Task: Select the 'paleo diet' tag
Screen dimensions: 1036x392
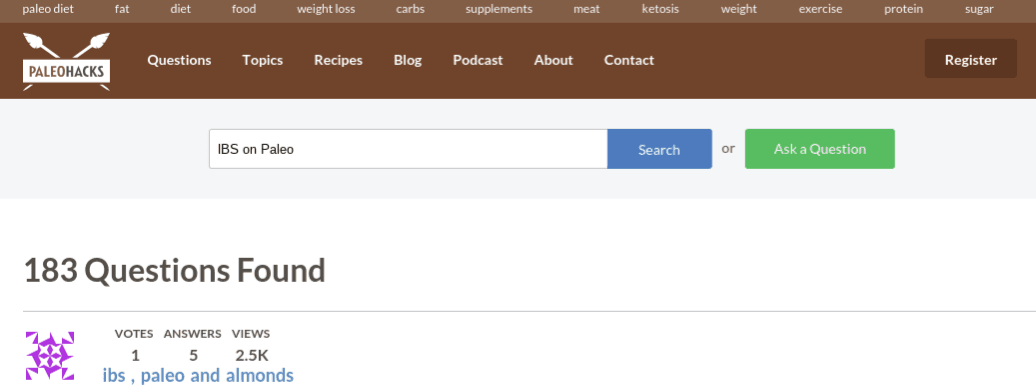Action: 48,10
